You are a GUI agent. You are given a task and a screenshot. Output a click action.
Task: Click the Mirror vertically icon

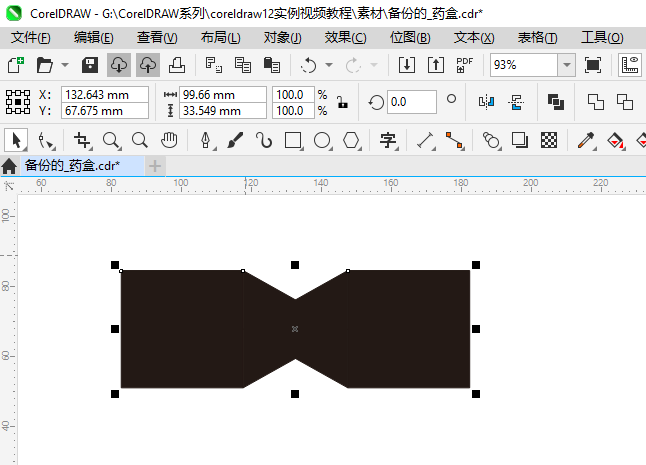coord(516,102)
